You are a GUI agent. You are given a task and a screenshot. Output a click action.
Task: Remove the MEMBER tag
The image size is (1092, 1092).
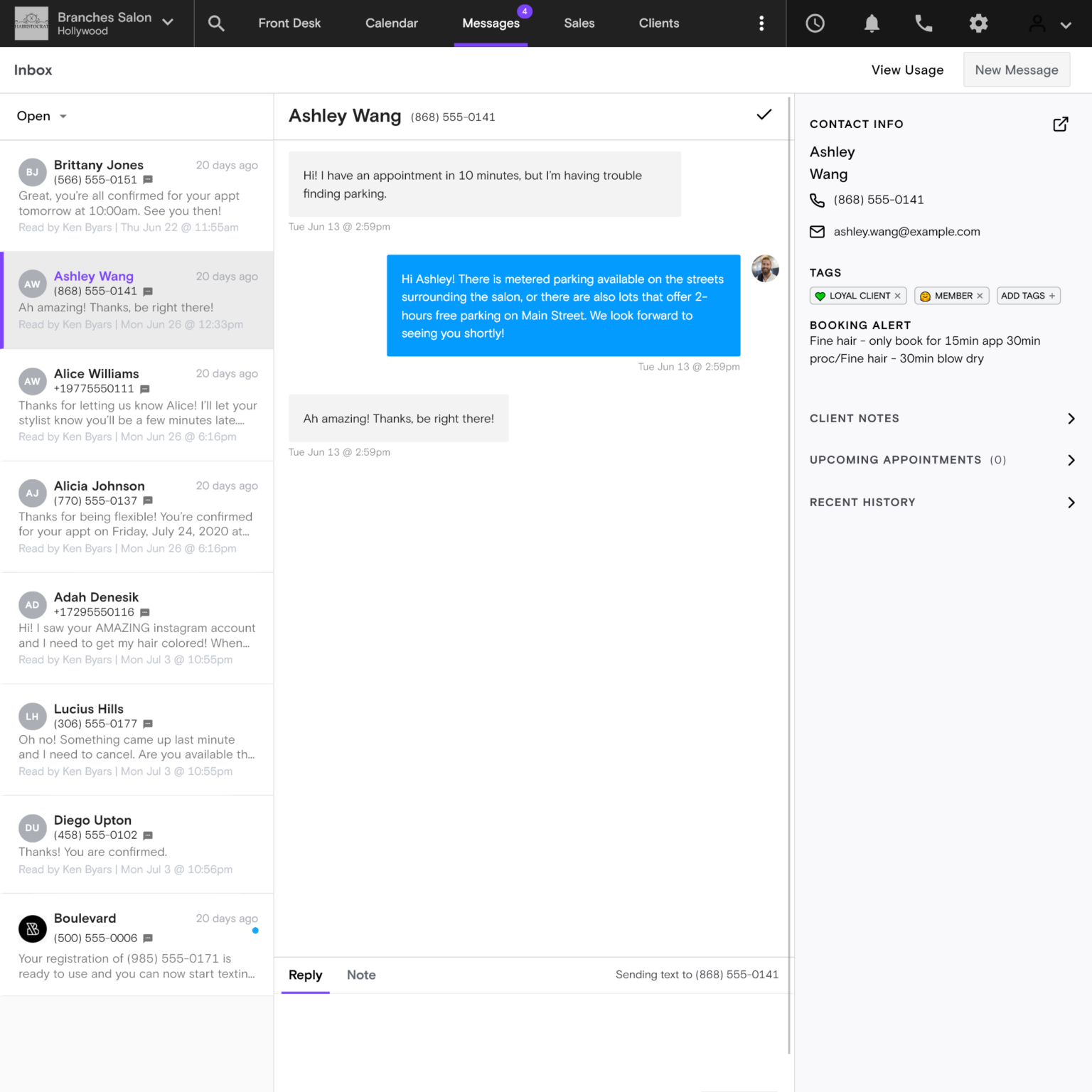[x=980, y=296]
